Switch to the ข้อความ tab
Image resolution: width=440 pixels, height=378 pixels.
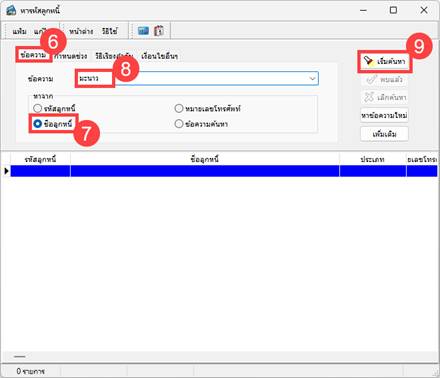click(33, 55)
